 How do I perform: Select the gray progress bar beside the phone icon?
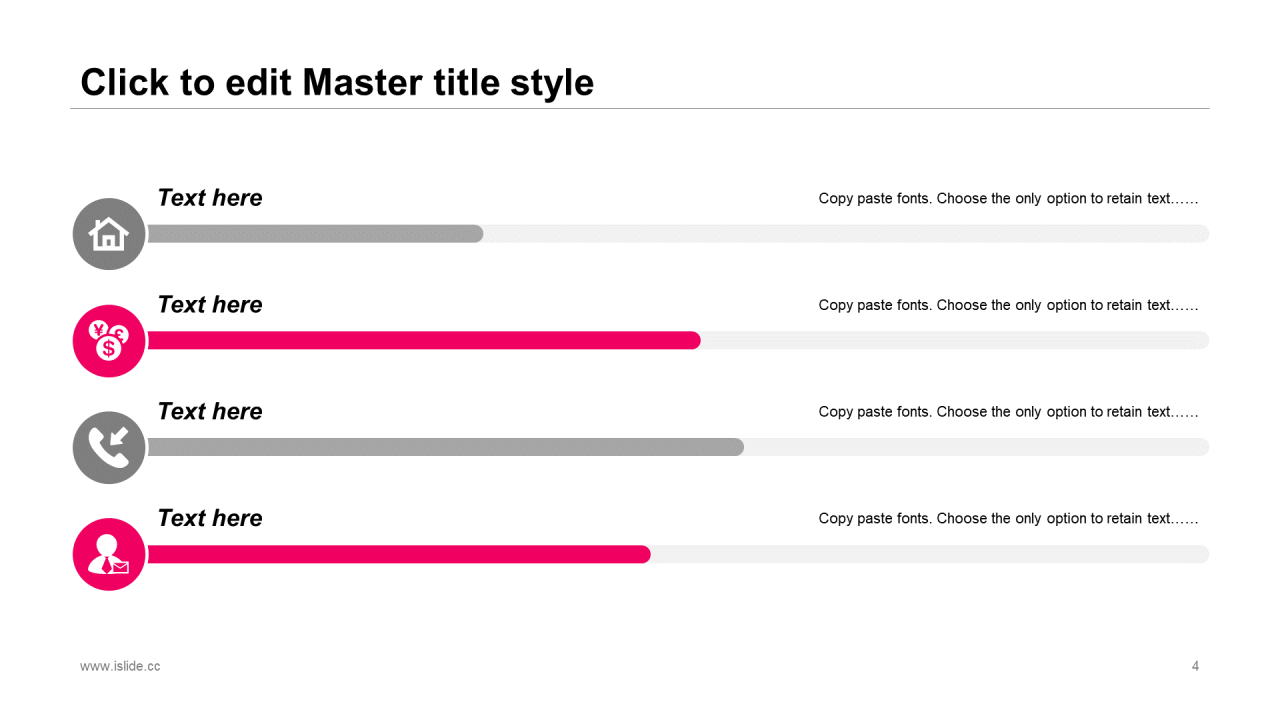coord(445,447)
